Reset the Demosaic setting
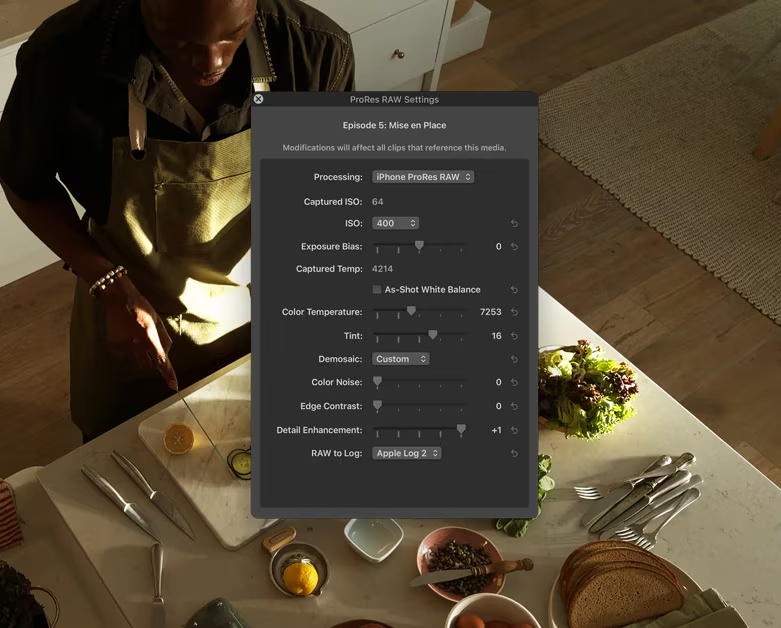This screenshot has width=781, height=628. (x=514, y=359)
